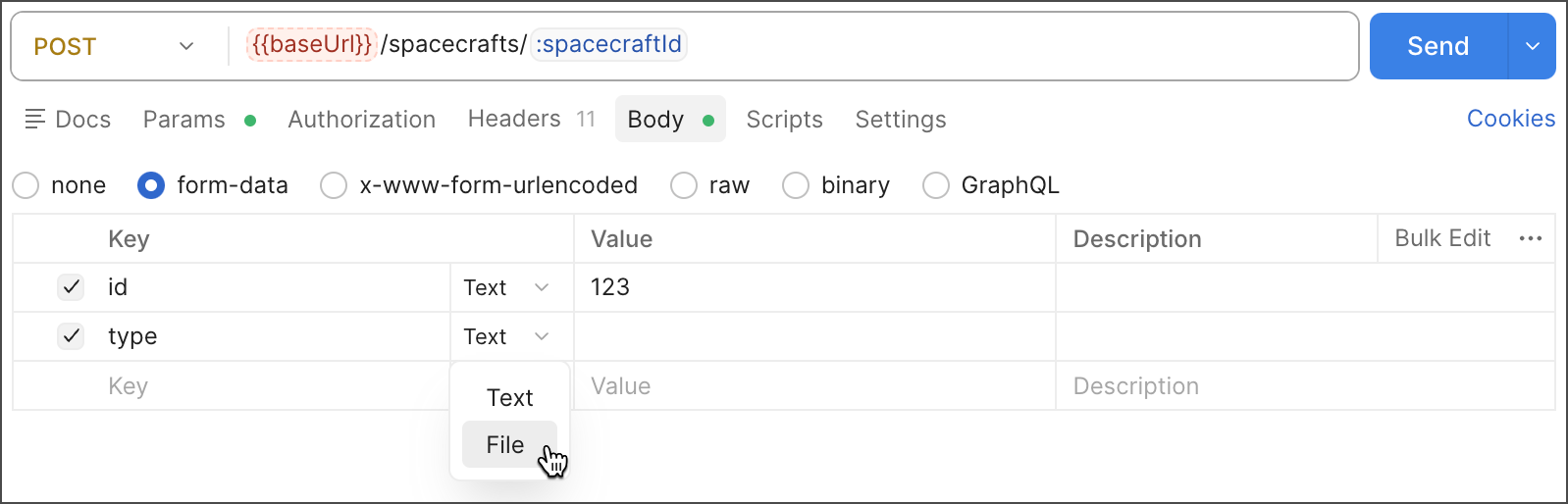Open the id row type dropdown
The height and width of the screenshot is (504, 1568).
(506, 287)
